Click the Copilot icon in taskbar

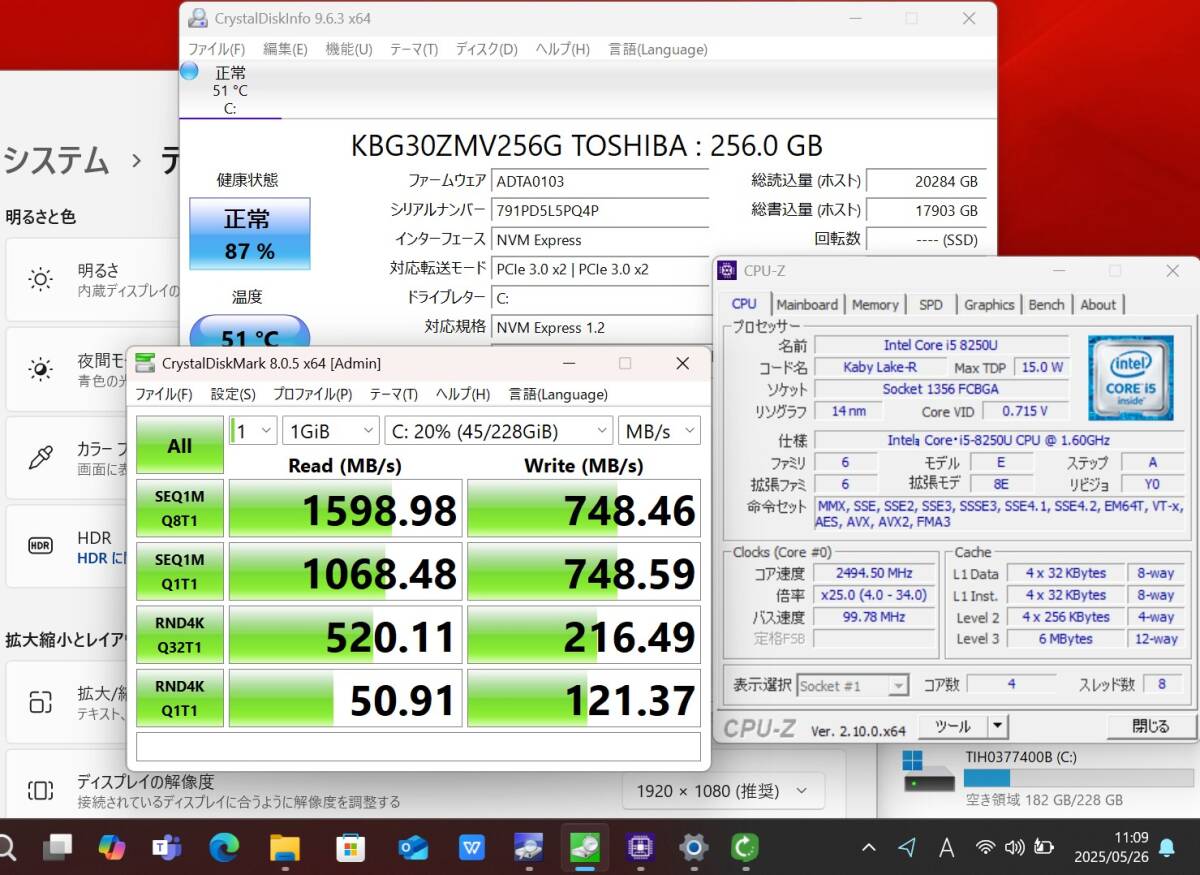pyautogui.click(x=111, y=848)
